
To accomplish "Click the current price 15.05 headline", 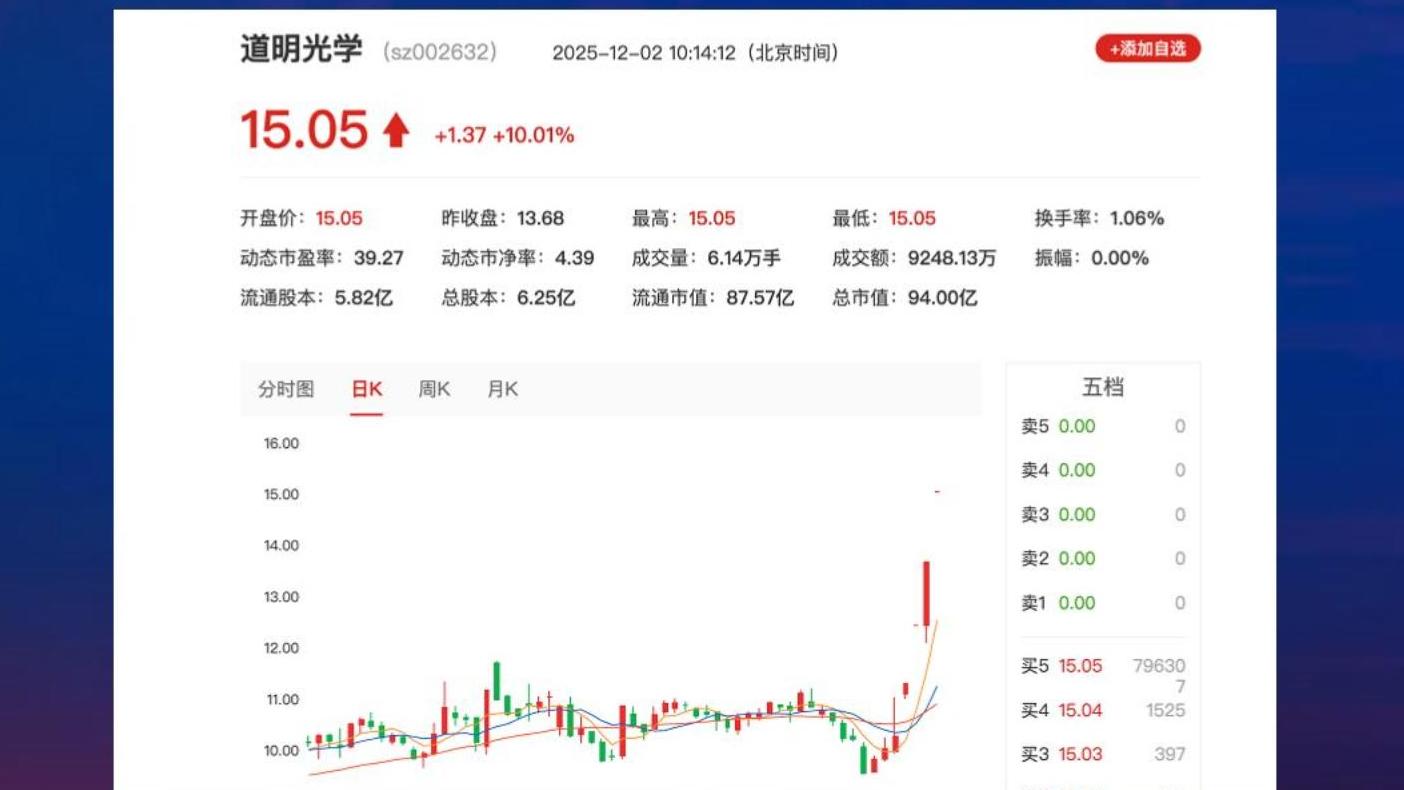I will coord(304,130).
